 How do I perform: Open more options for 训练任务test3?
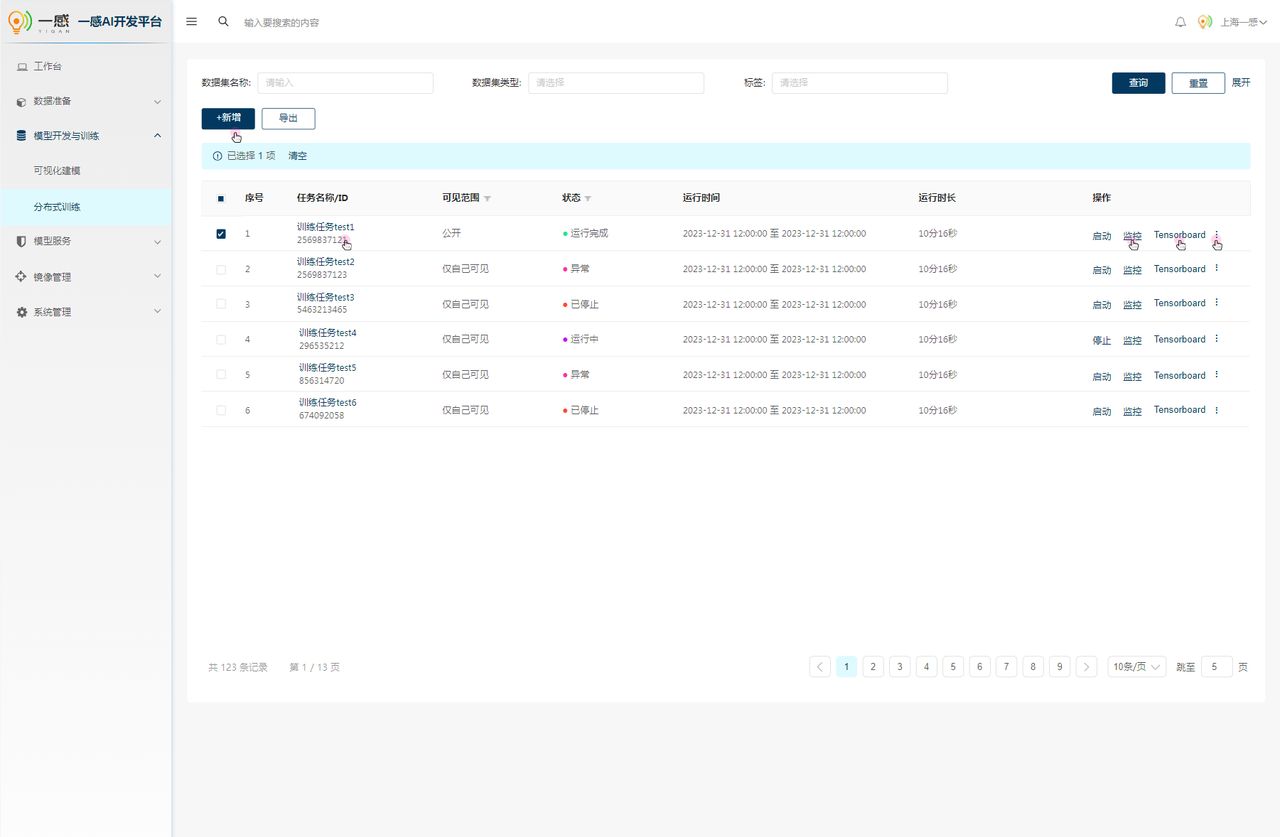tap(1217, 303)
